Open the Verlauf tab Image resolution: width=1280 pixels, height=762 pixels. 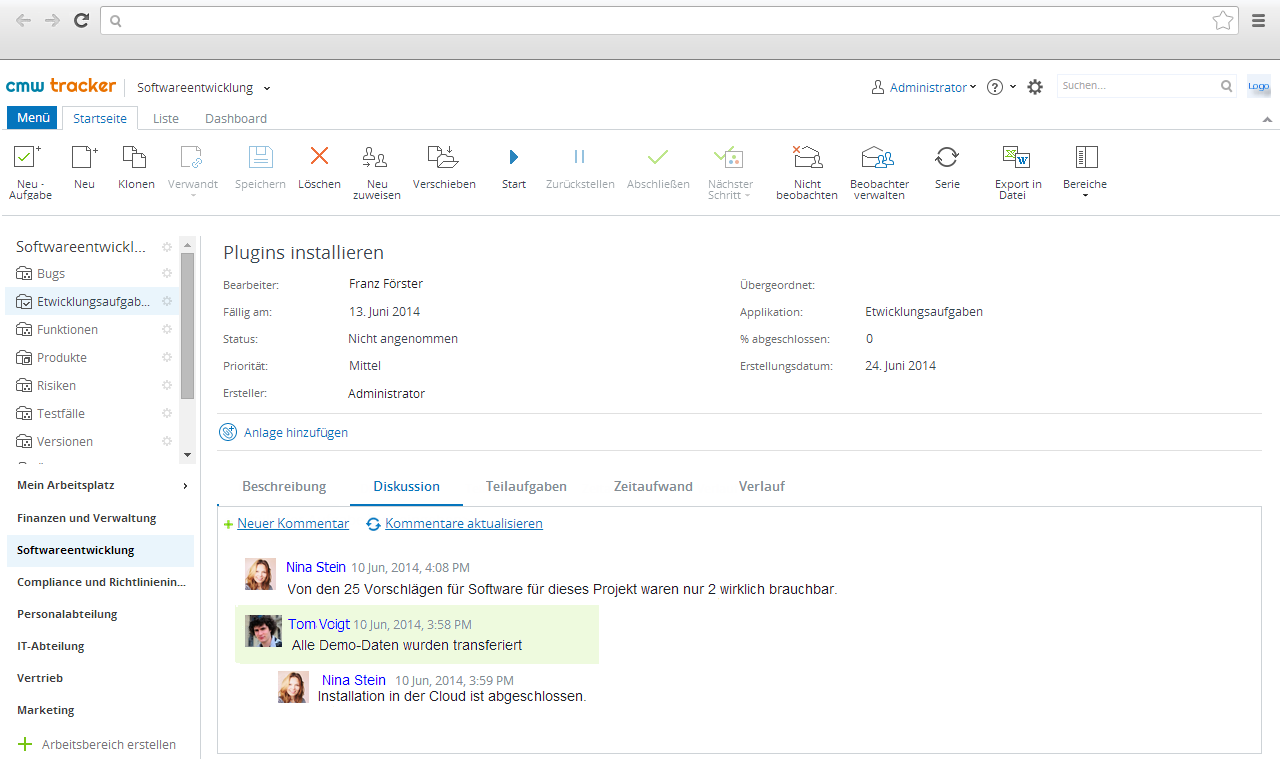(x=762, y=486)
